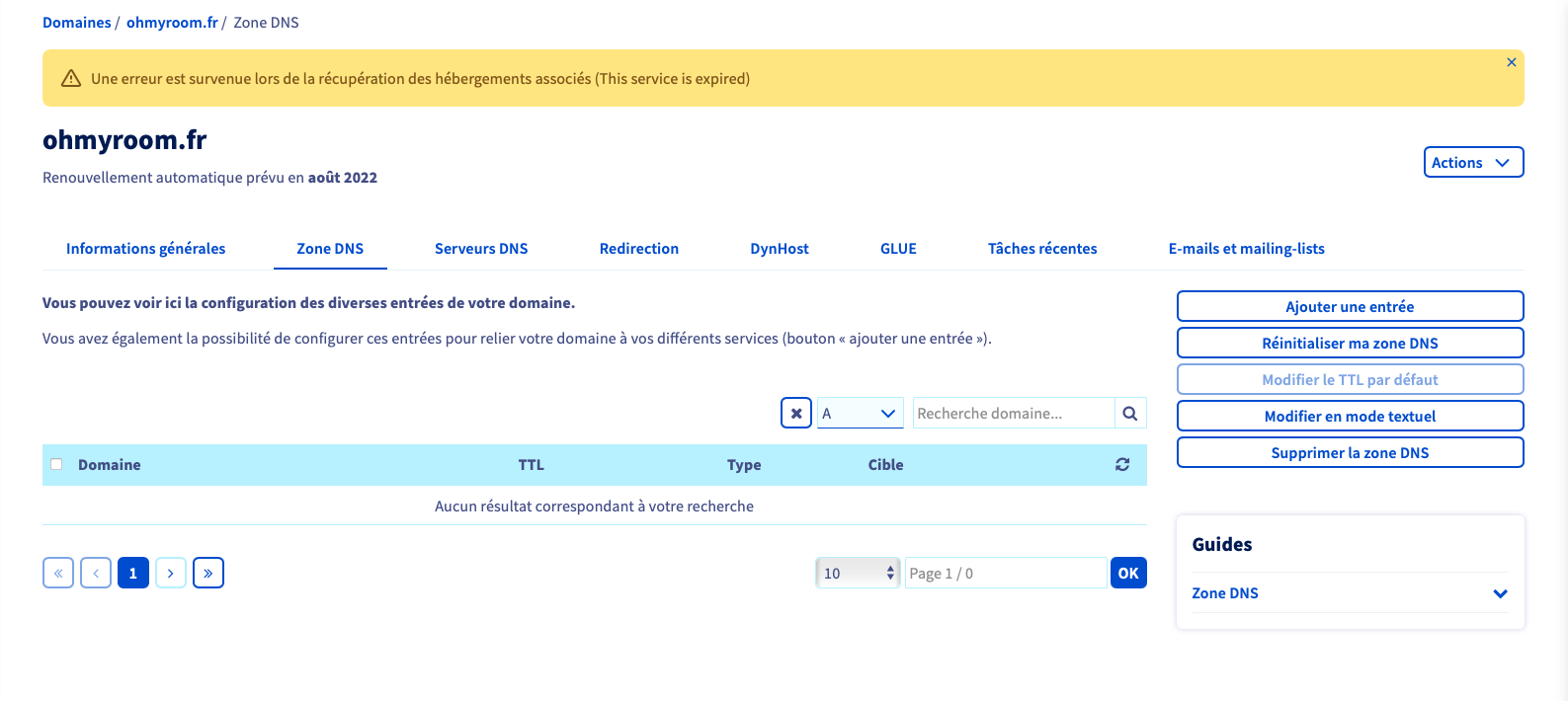1568x701 pixels.
Task: Clear the record type filter
Action: 796,413
